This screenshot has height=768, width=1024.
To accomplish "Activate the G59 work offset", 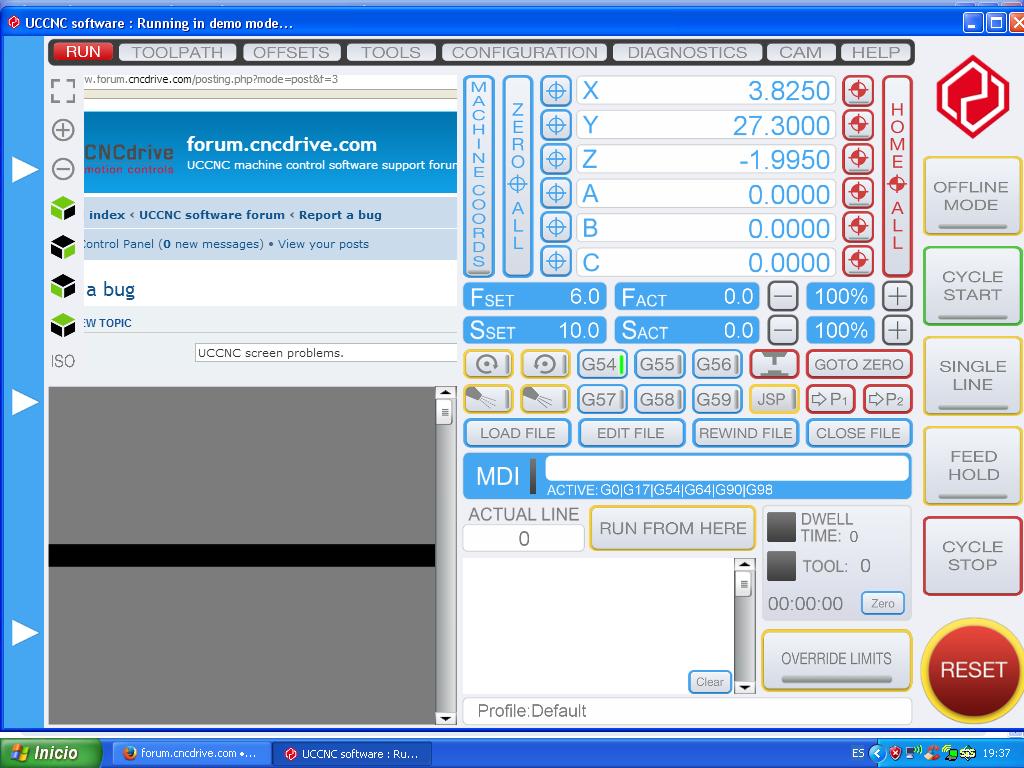I will 716,399.
